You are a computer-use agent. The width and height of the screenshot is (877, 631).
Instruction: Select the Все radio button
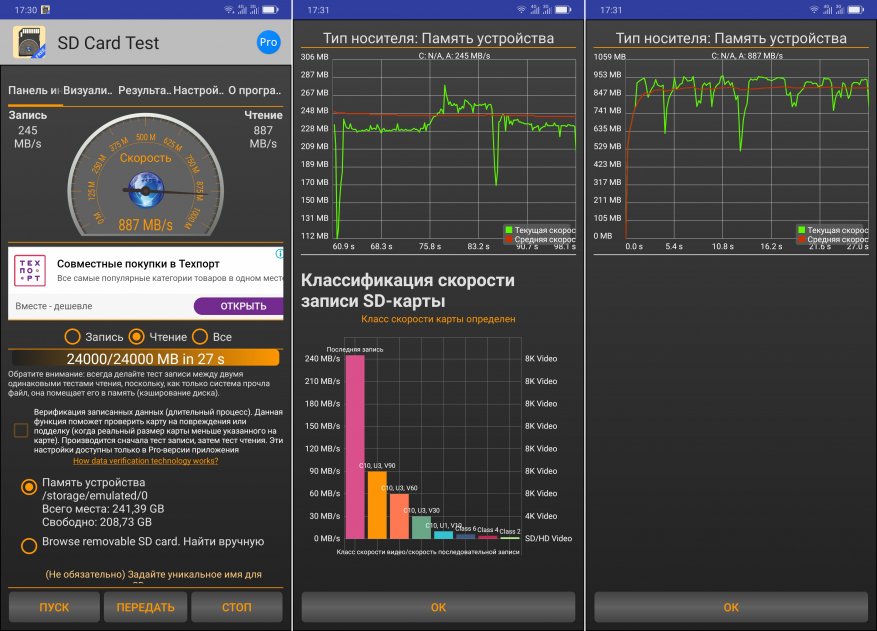tap(200, 337)
